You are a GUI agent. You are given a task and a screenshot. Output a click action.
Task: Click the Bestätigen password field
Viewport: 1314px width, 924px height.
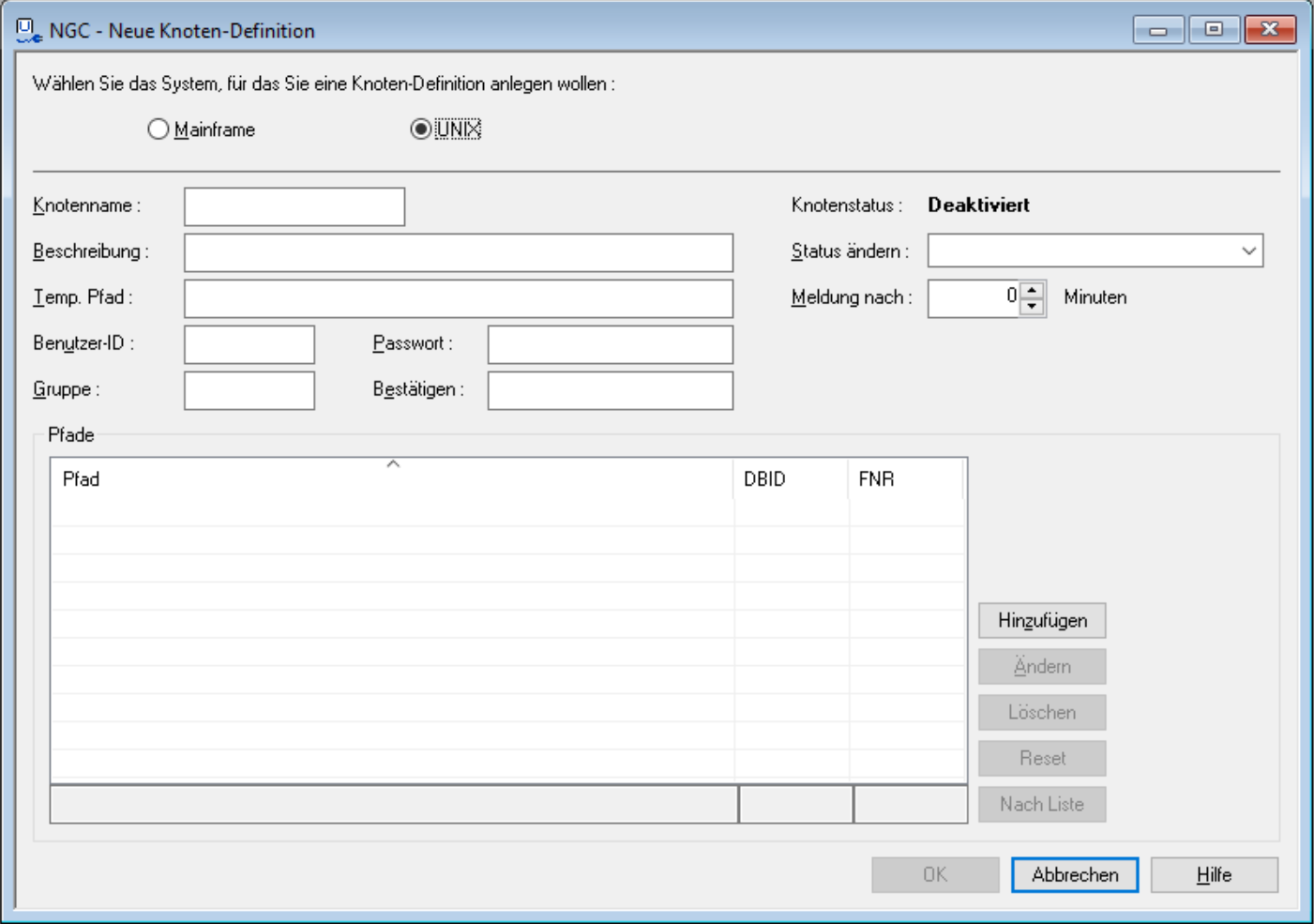610,390
